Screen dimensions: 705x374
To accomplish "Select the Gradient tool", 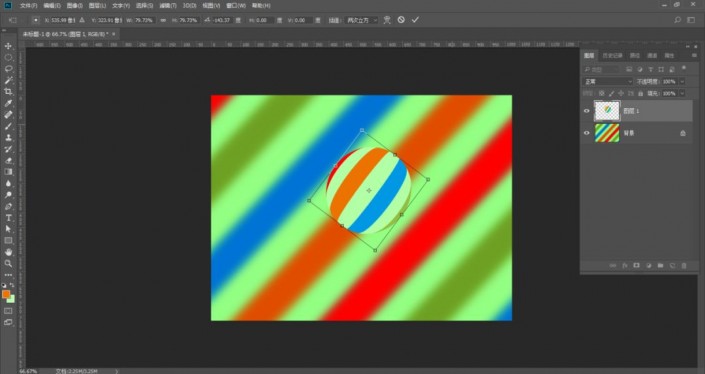I will 8,172.
